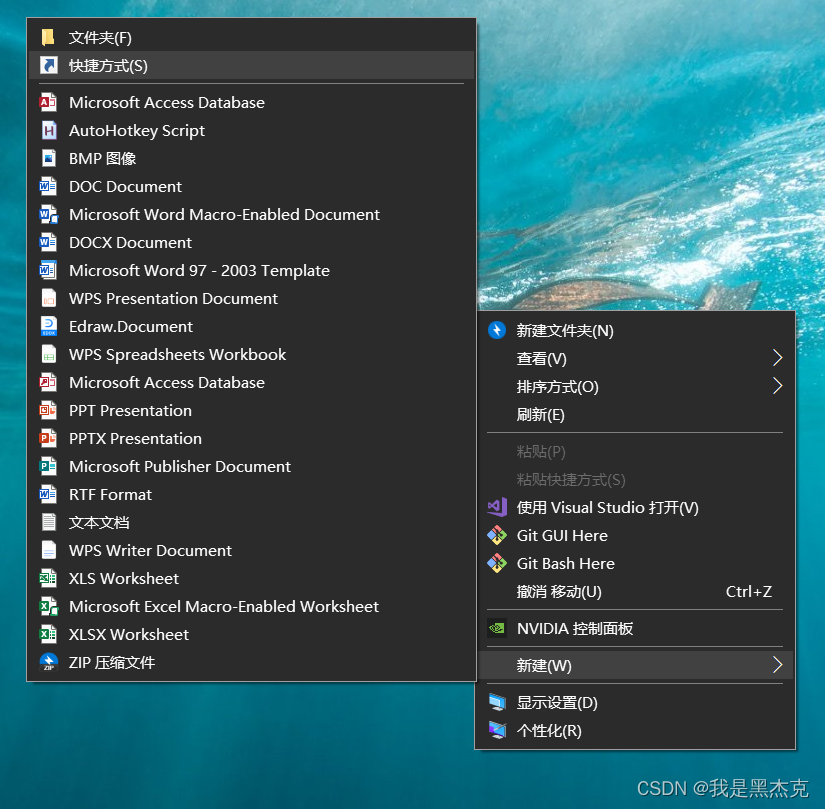Click the yellow folder icon beside 文件夹(F)

pyautogui.click(x=48, y=37)
